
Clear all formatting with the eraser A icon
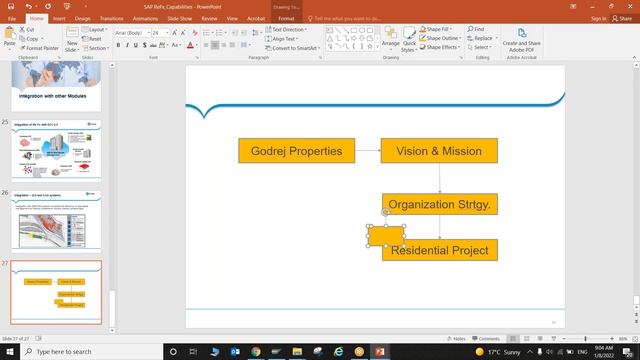coord(195,33)
